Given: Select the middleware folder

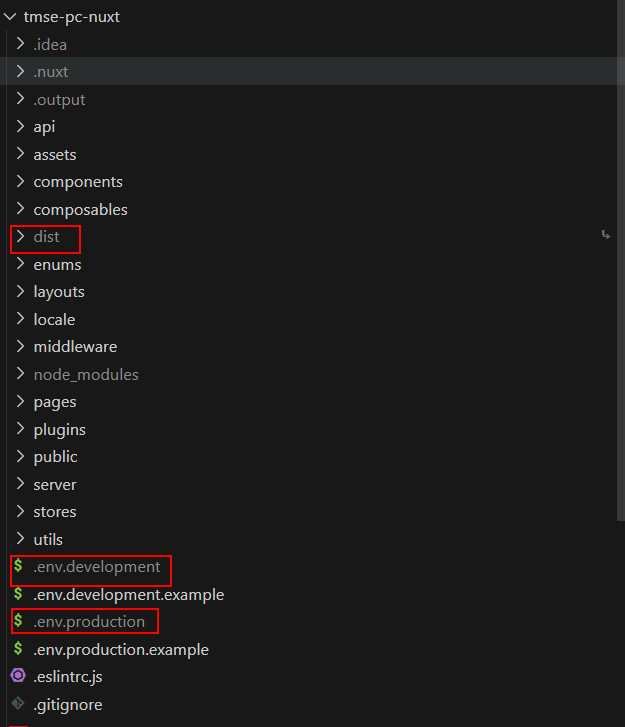Looking at the screenshot, I should tap(75, 347).
